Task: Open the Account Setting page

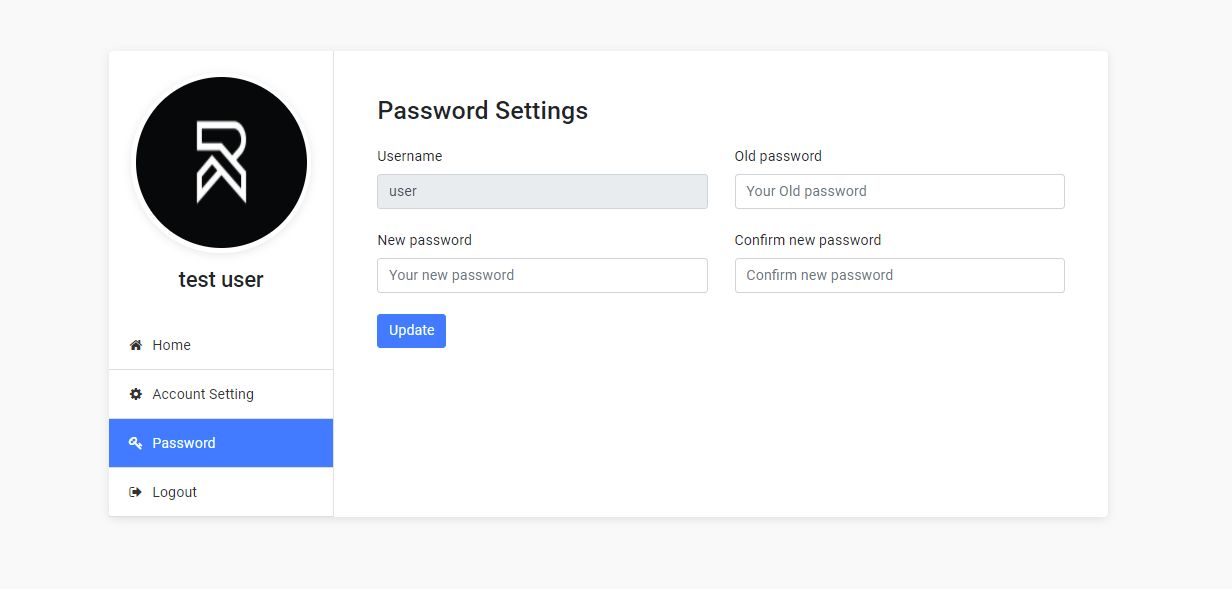Action: 203,394
